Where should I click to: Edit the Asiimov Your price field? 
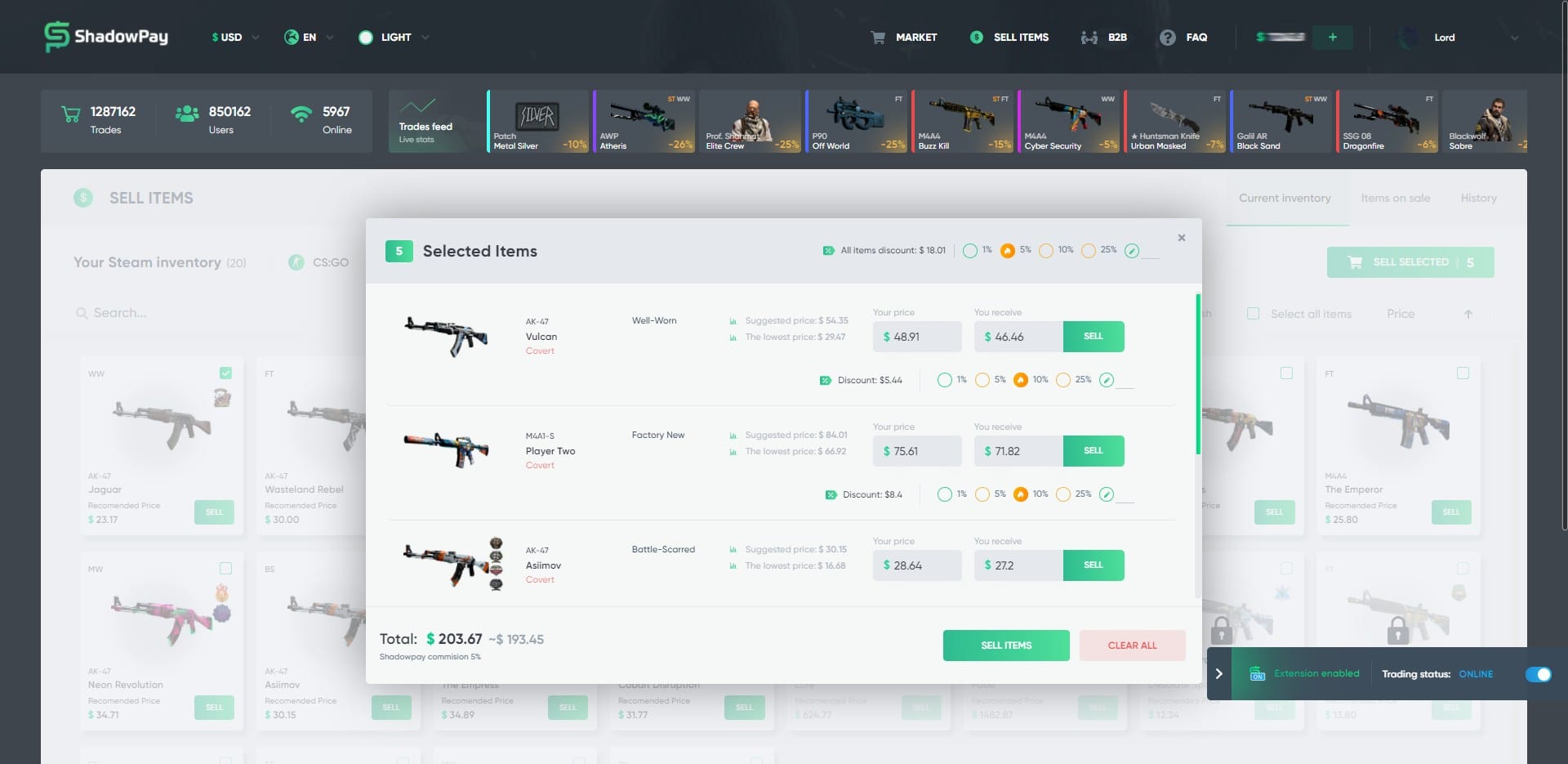pos(917,565)
